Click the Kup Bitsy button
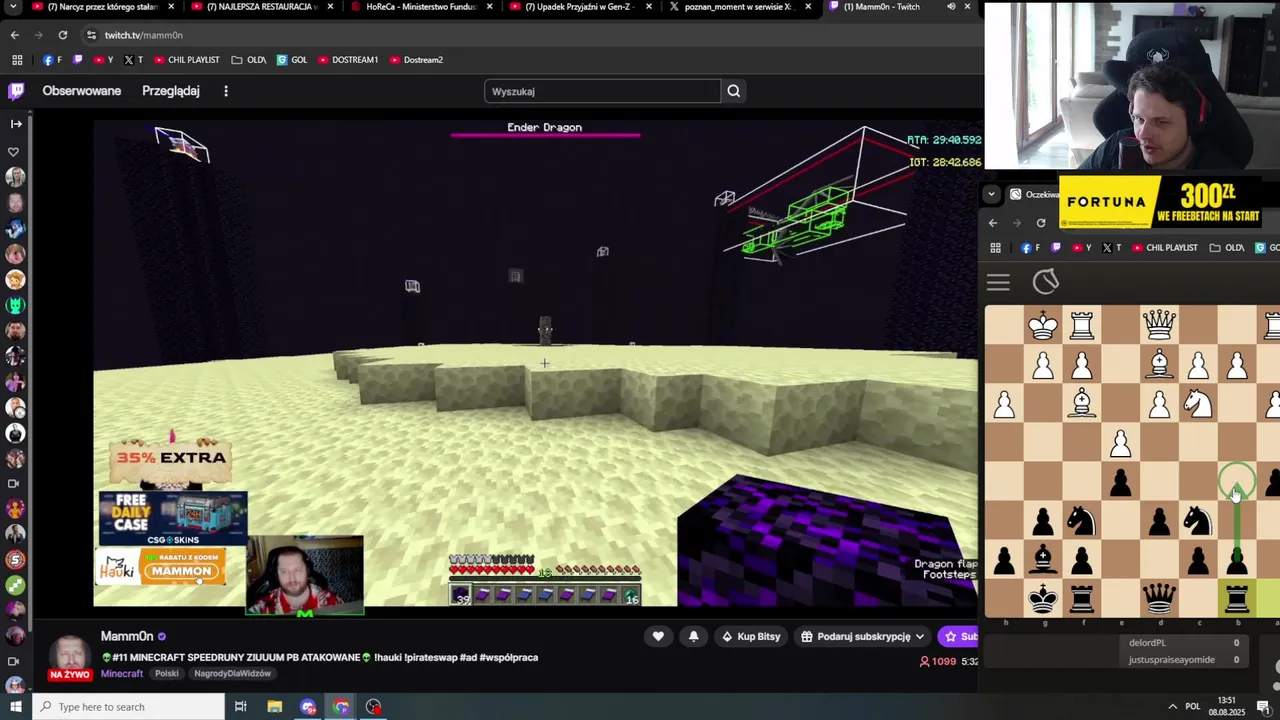 click(x=751, y=636)
